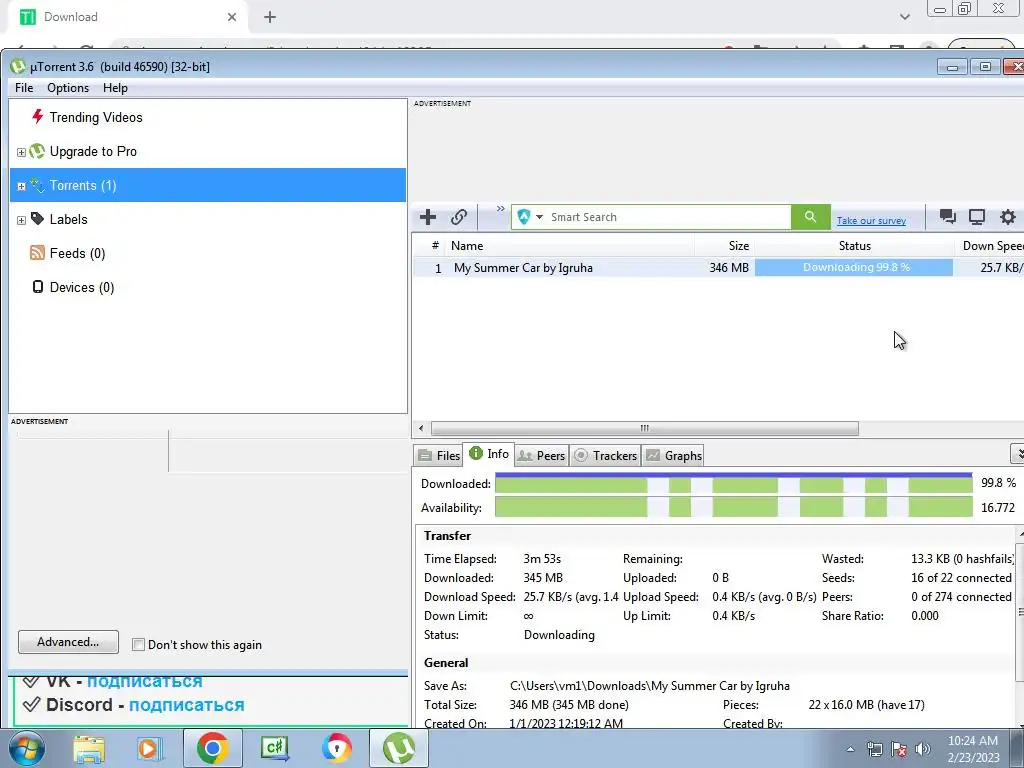The width and height of the screenshot is (1024, 768).
Task: Click the Downloading 99.8 % progress bar
Action: pos(854,267)
